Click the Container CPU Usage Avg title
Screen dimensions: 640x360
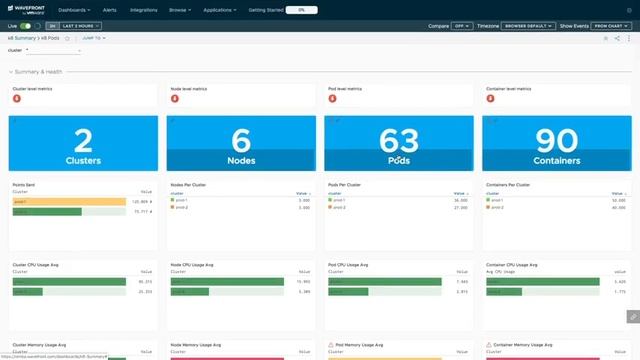(x=511, y=265)
